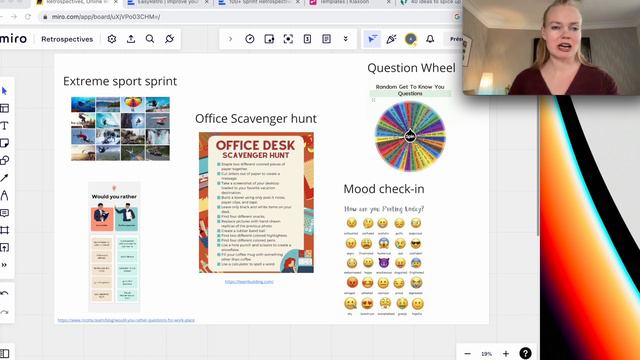The height and width of the screenshot is (360, 640).
Task: Select the Office Desk Scavenger Hunt image
Action: [256, 202]
